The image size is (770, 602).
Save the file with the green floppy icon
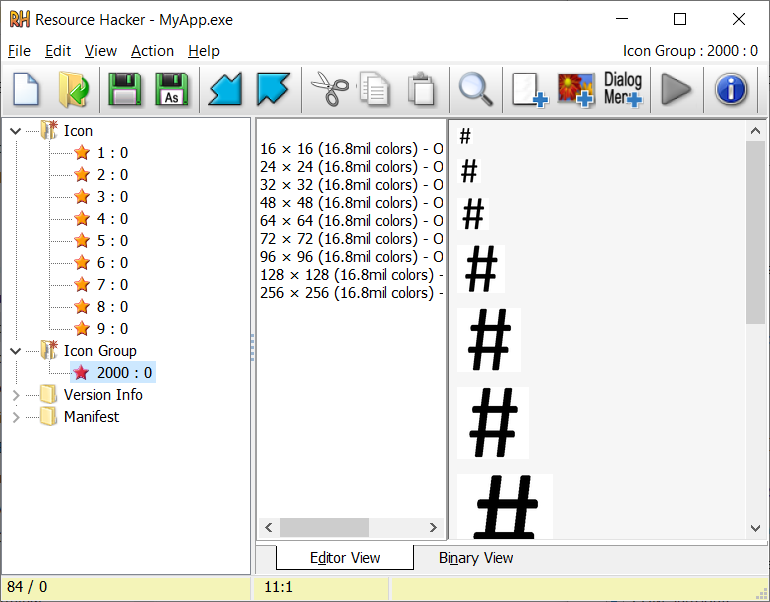pyautogui.click(x=124, y=89)
